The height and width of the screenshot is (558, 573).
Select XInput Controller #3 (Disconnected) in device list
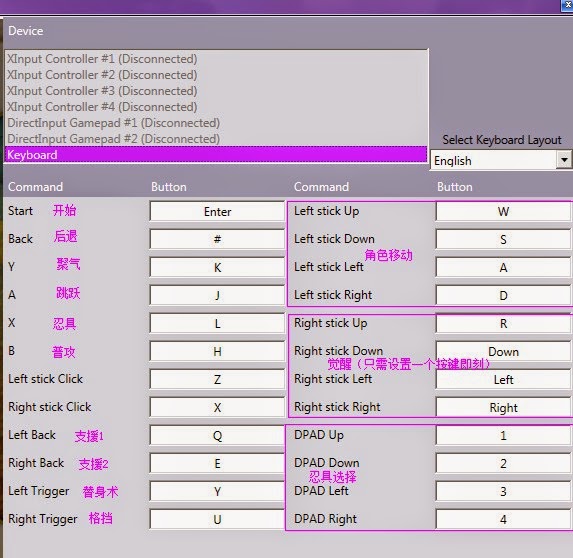click(216, 91)
